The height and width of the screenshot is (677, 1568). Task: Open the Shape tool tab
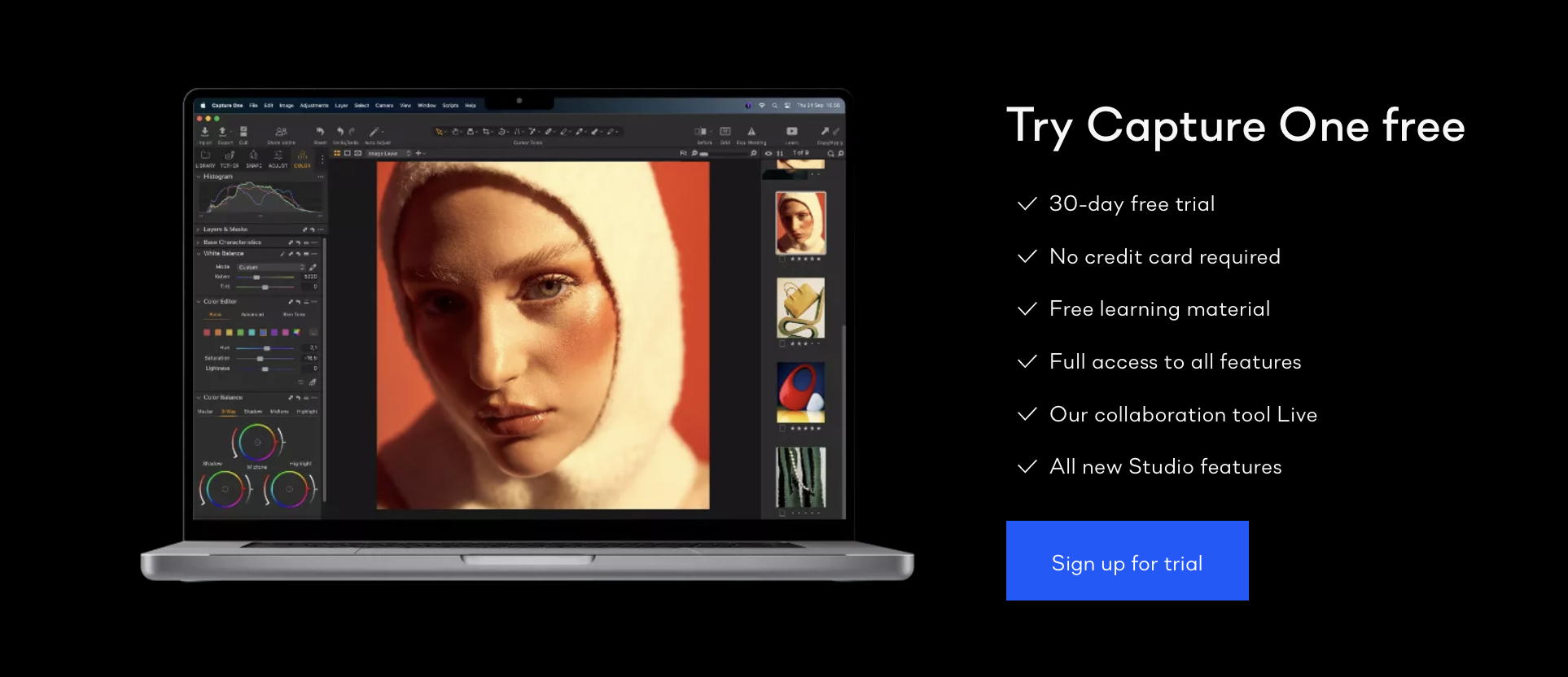pos(254,159)
